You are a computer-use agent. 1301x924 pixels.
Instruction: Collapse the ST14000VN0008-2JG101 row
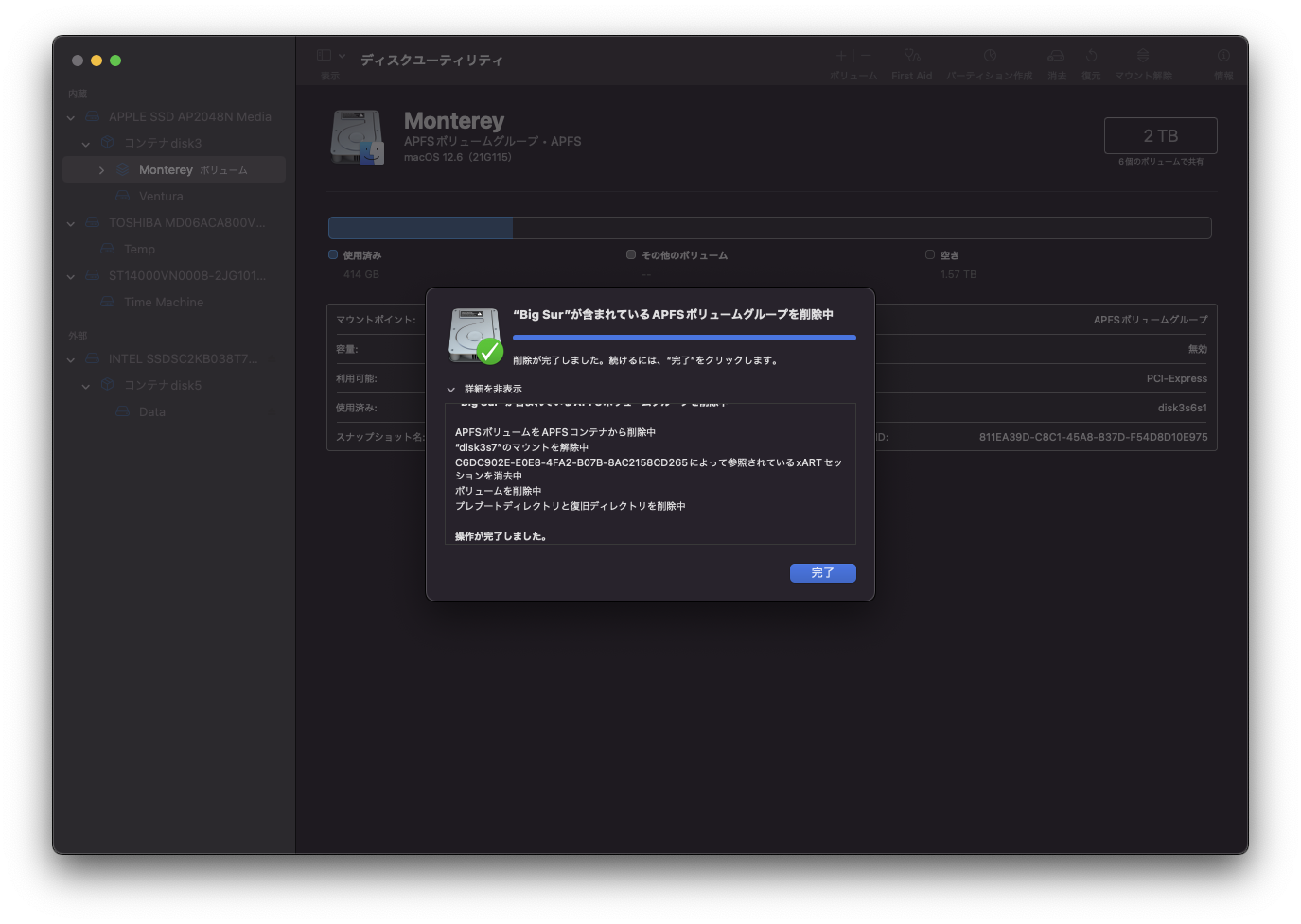pos(71,276)
